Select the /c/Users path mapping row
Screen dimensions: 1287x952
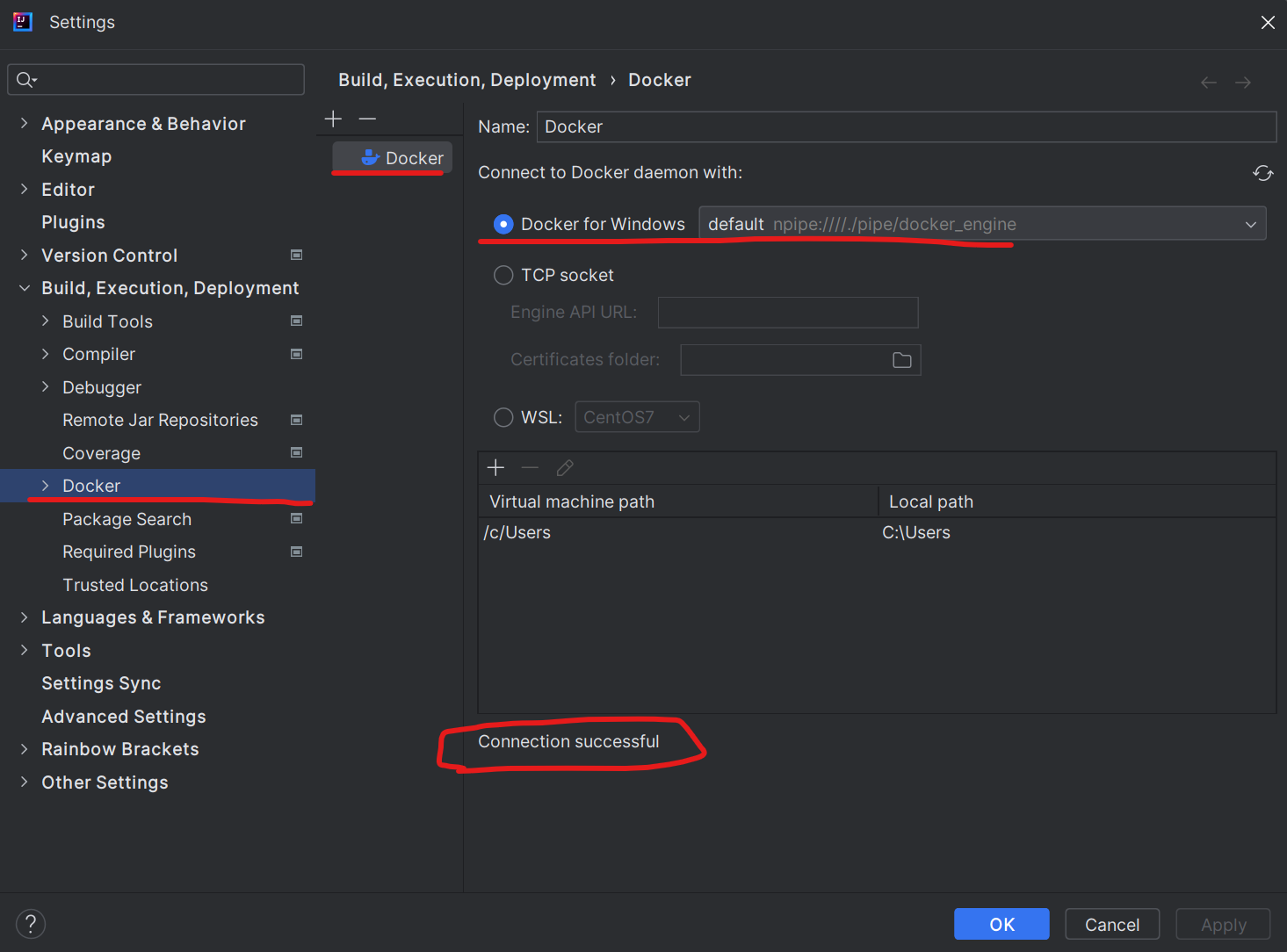[x=877, y=532]
